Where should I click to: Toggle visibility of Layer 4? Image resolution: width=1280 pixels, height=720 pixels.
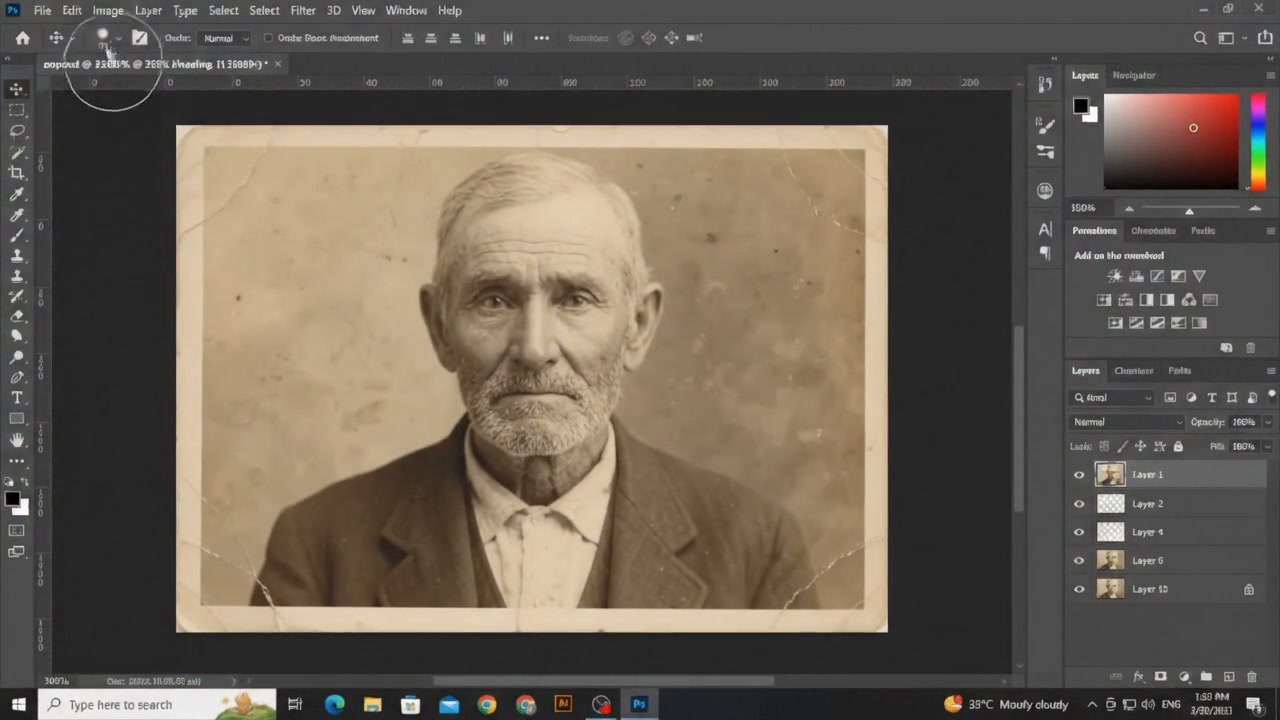point(1079,532)
